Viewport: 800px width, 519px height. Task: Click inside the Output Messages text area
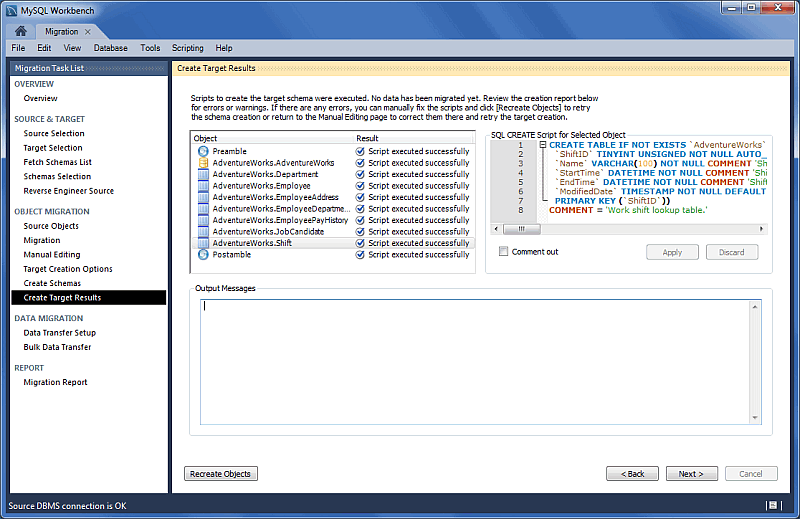click(480, 365)
